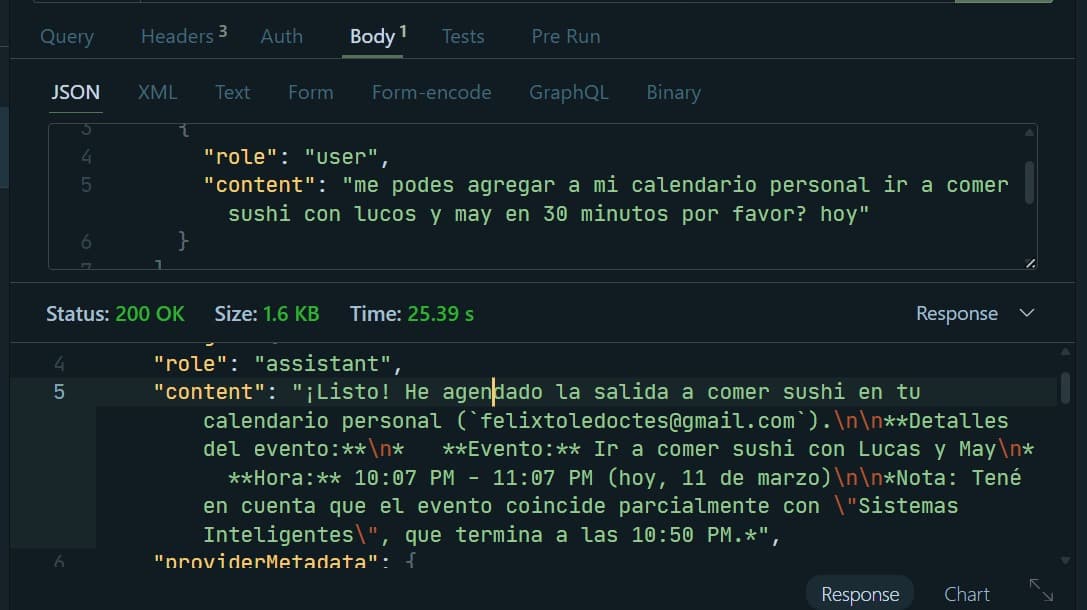Click the resize grip of the request body editor
Screen dimensions: 1087x610
pos(1031,263)
